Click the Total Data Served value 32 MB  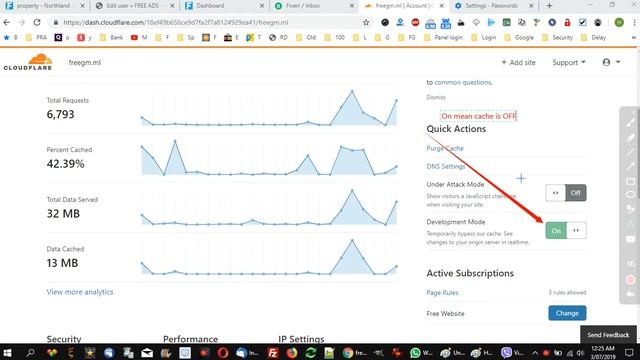(63, 213)
